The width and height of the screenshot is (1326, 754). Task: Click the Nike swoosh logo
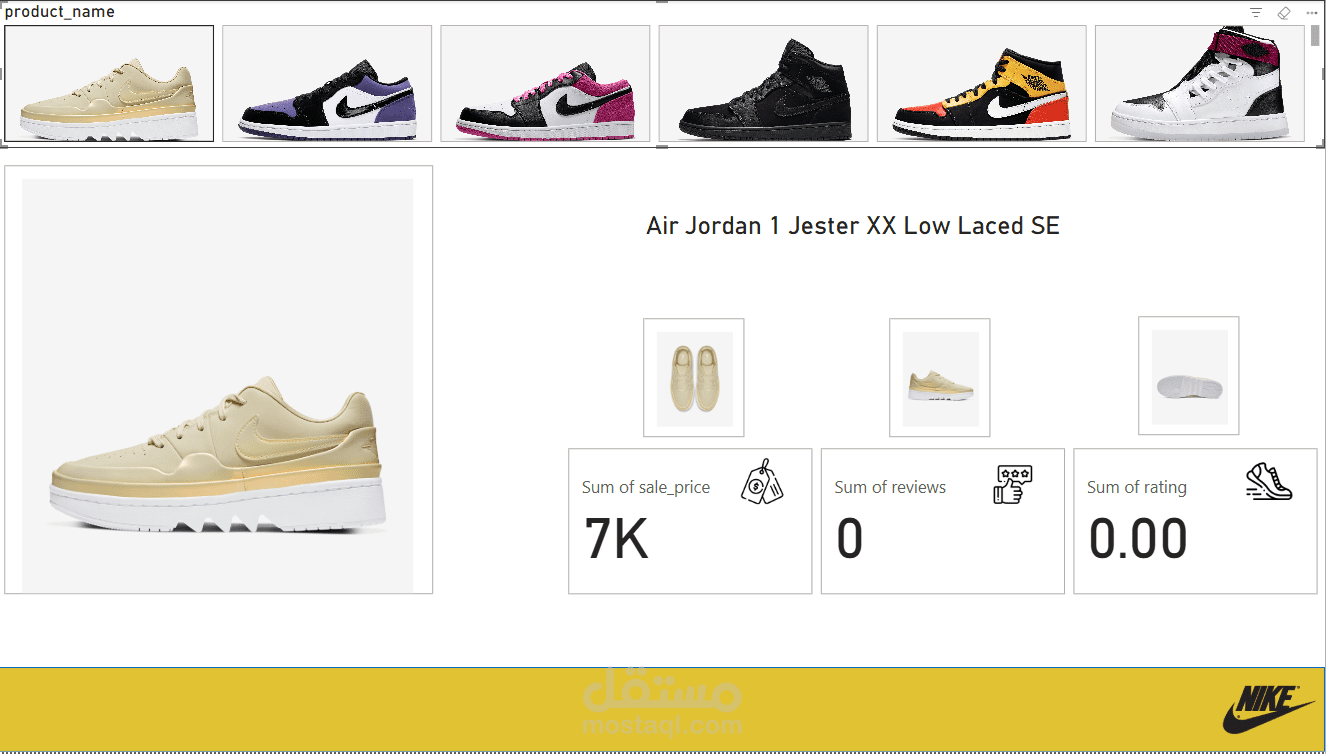[1268, 709]
